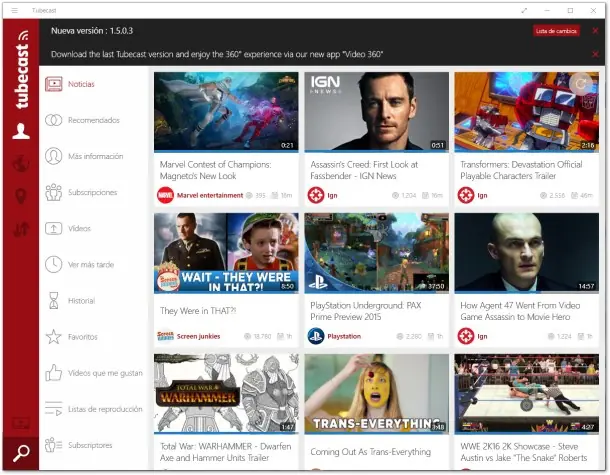The width and height of the screenshot is (610, 475).
Task: Click the Lista de cambios button
Action: point(556,31)
